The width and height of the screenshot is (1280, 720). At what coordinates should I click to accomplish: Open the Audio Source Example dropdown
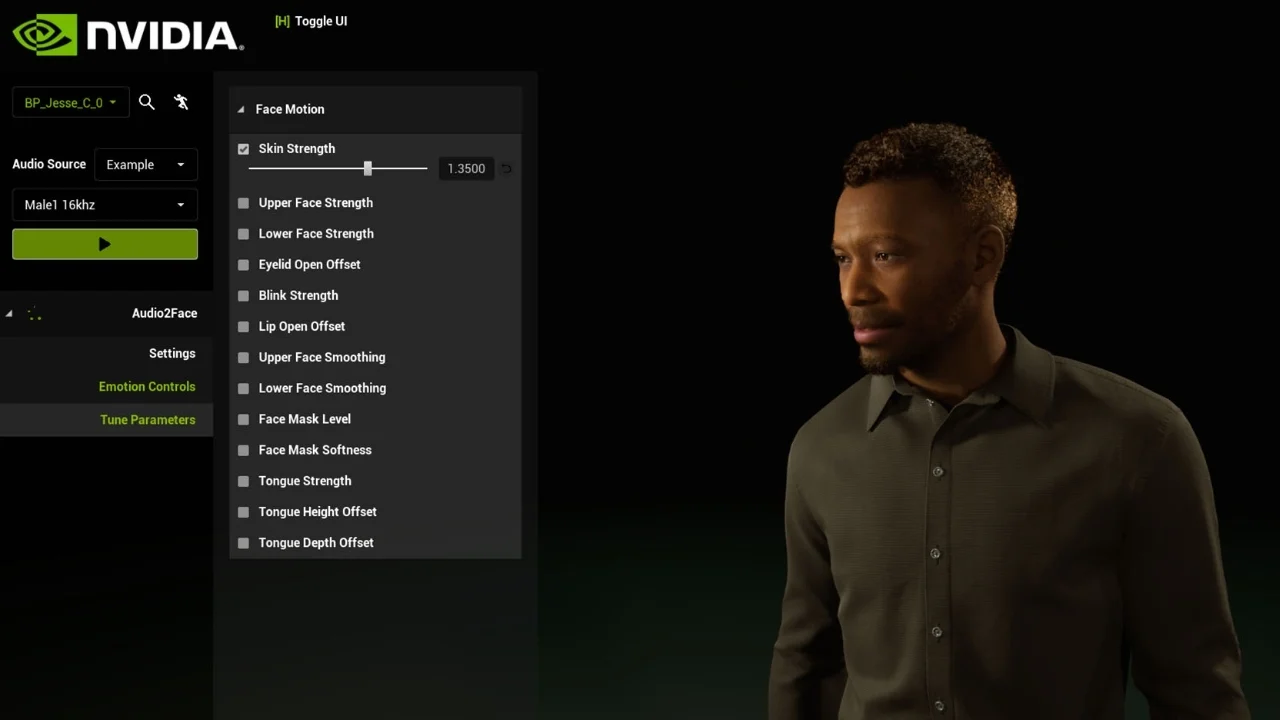[145, 164]
